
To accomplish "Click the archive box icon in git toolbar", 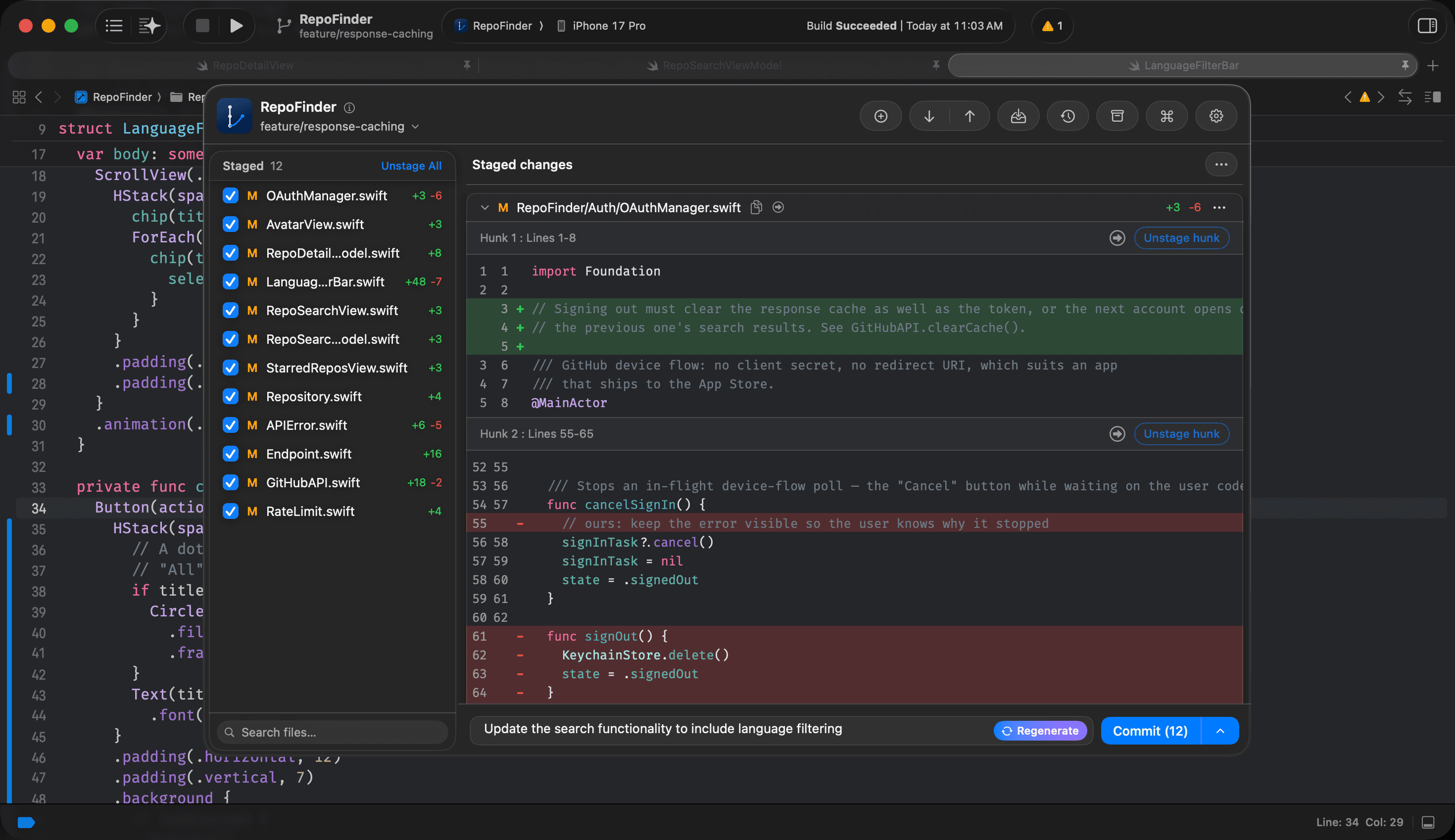I will [x=1117, y=116].
